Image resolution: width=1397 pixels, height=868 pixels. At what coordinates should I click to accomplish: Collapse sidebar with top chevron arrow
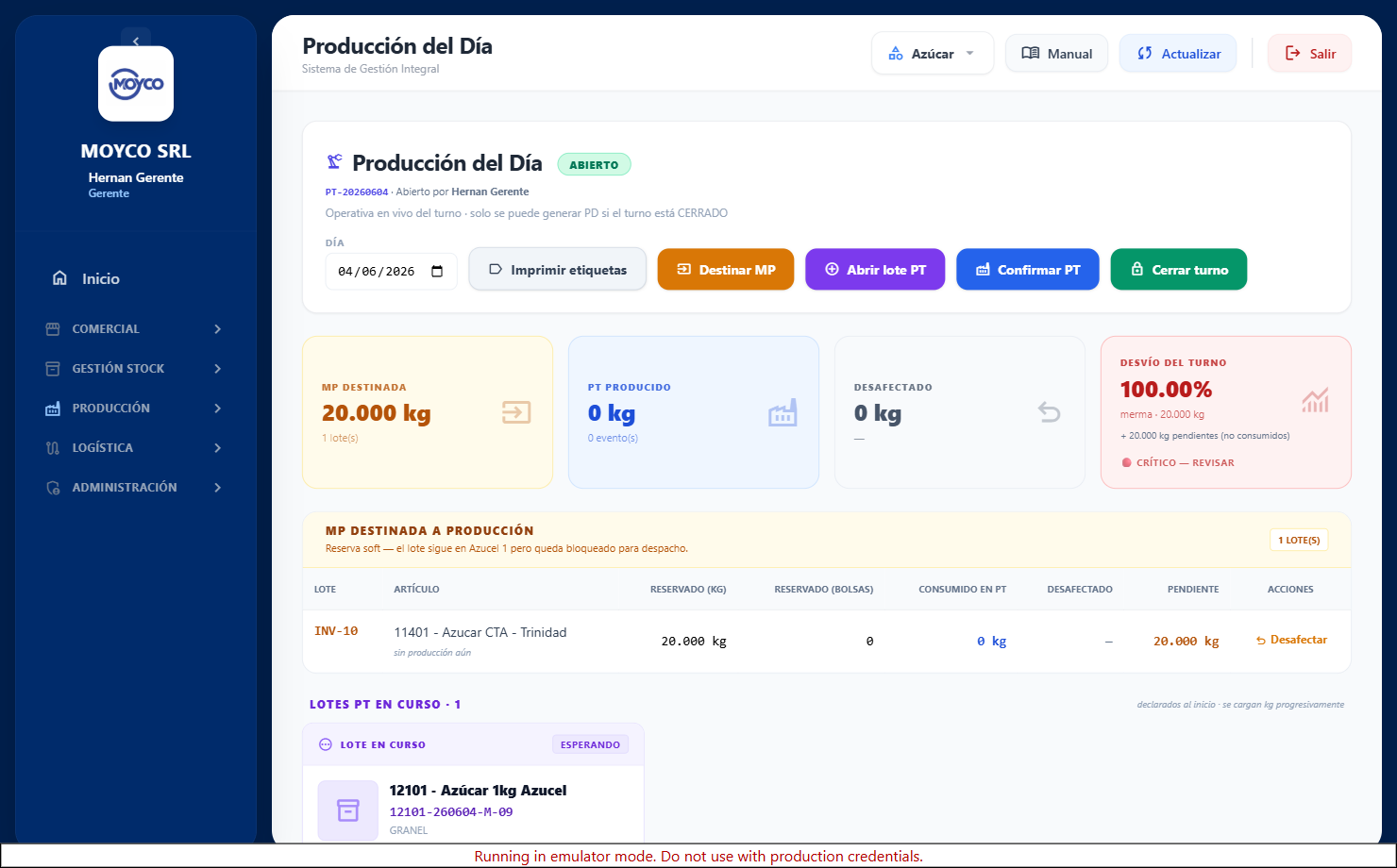click(136, 41)
